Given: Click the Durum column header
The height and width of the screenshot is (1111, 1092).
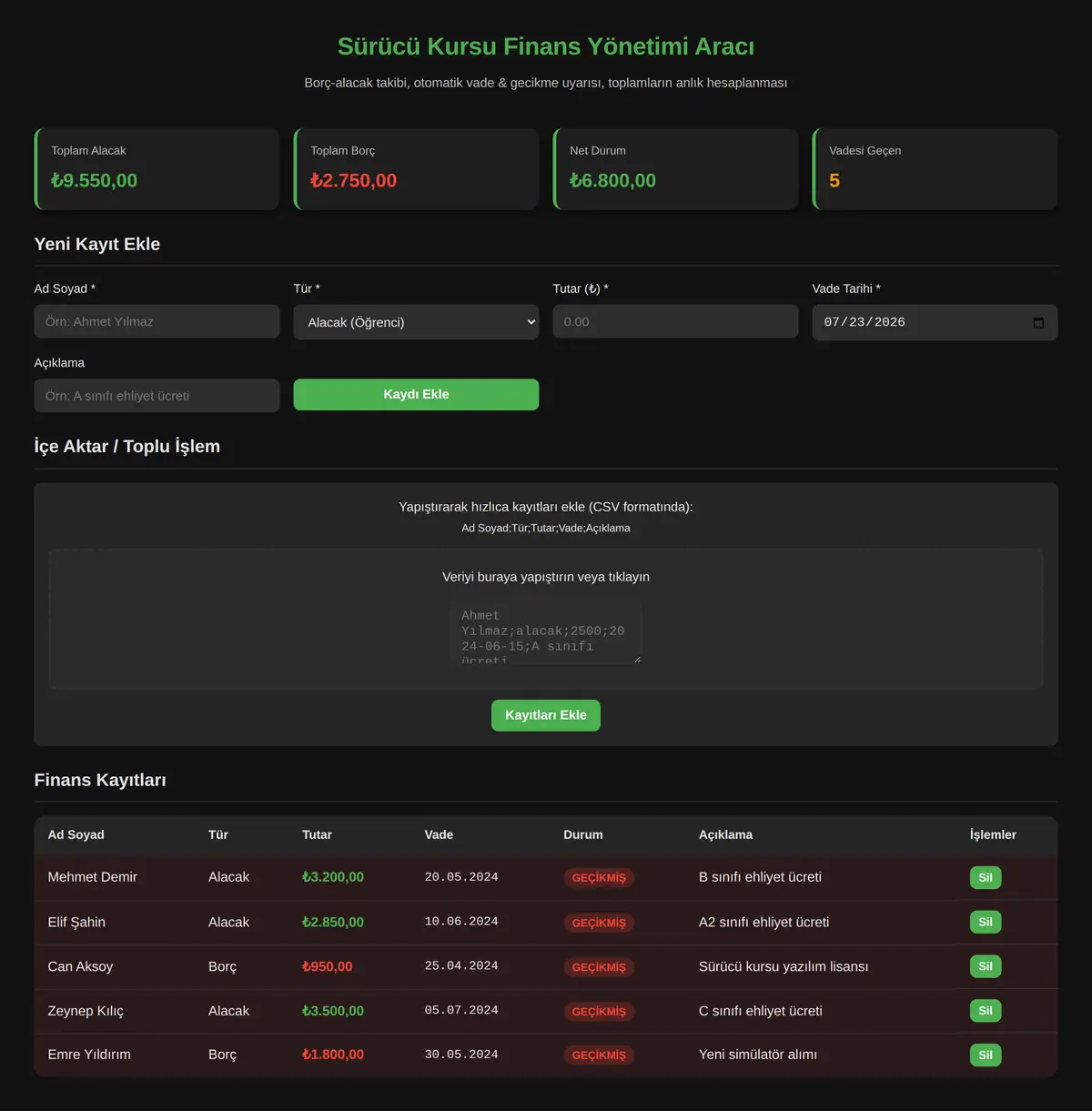Looking at the screenshot, I should 583,834.
